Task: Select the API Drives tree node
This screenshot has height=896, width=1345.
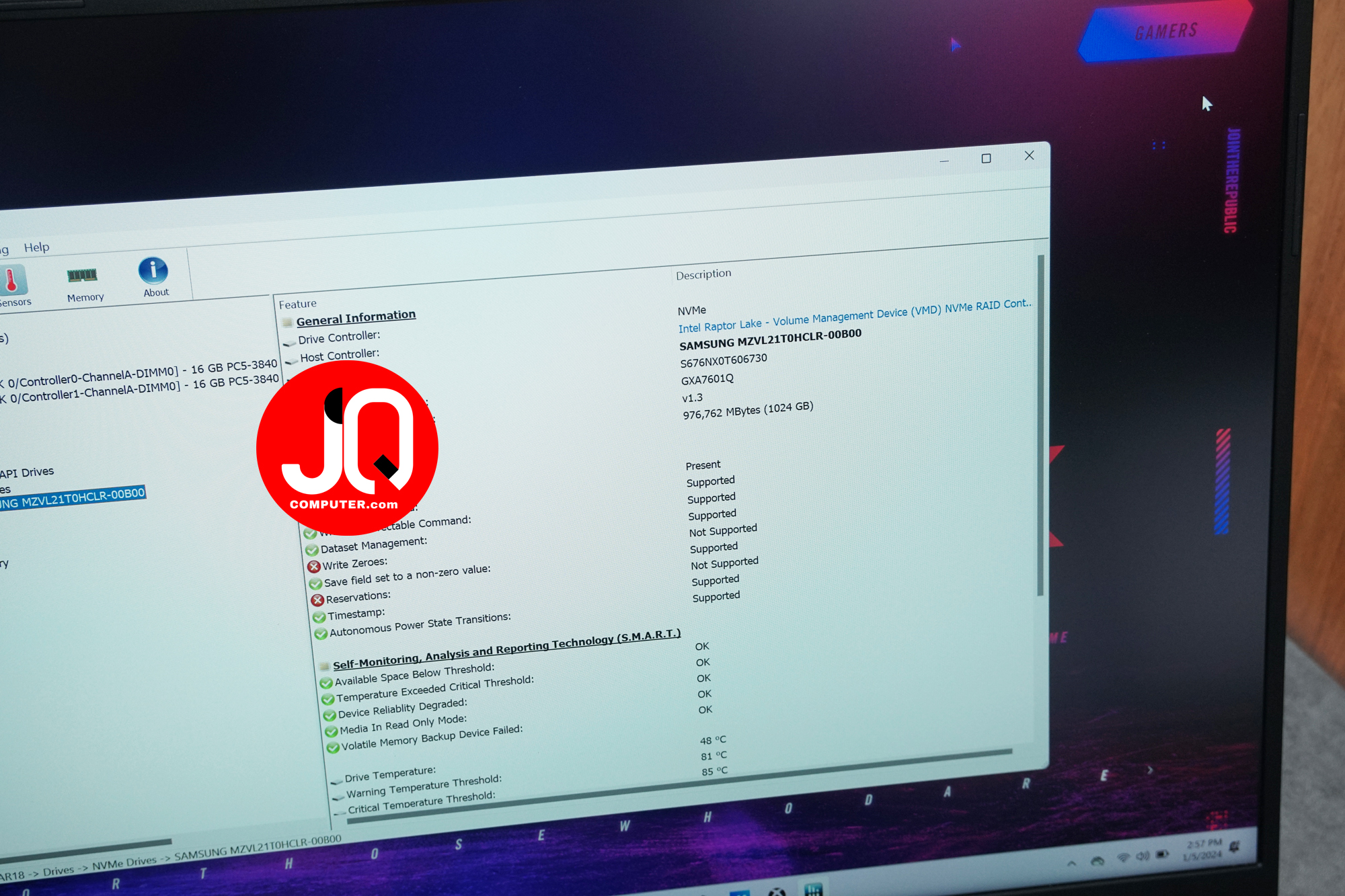Action: pos(27,473)
